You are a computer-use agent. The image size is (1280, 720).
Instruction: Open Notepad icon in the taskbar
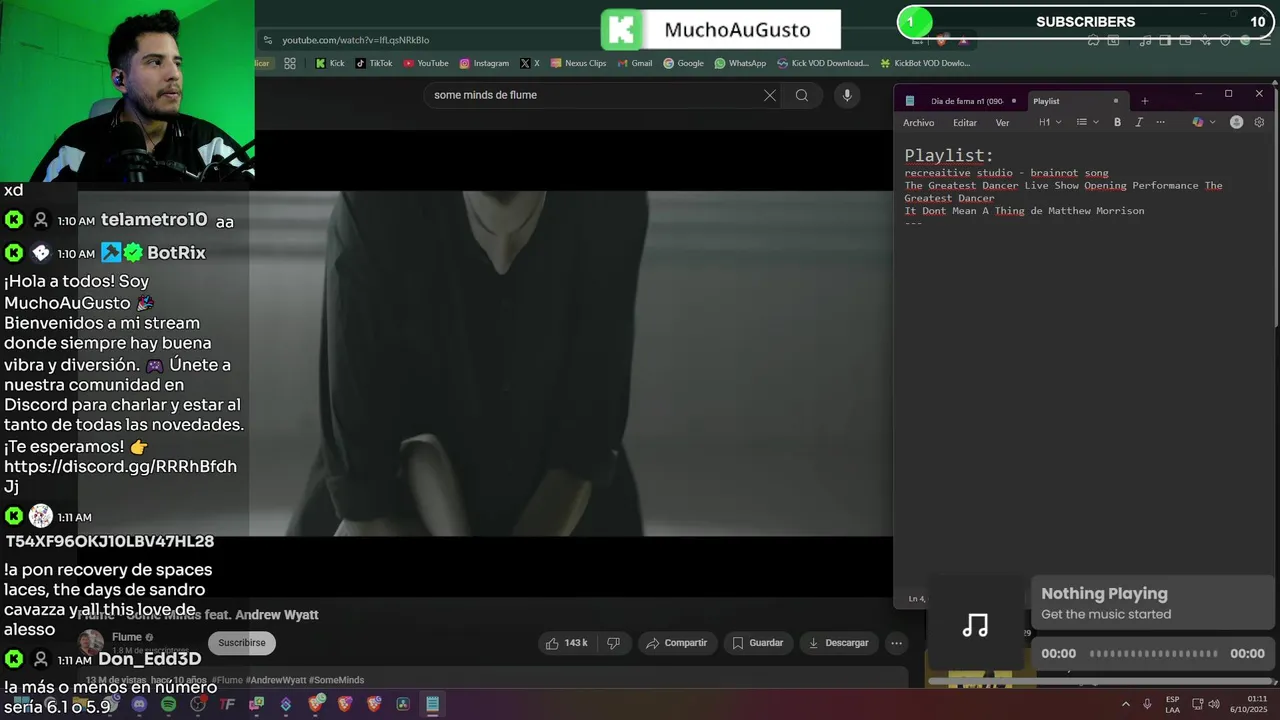(x=432, y=704)
